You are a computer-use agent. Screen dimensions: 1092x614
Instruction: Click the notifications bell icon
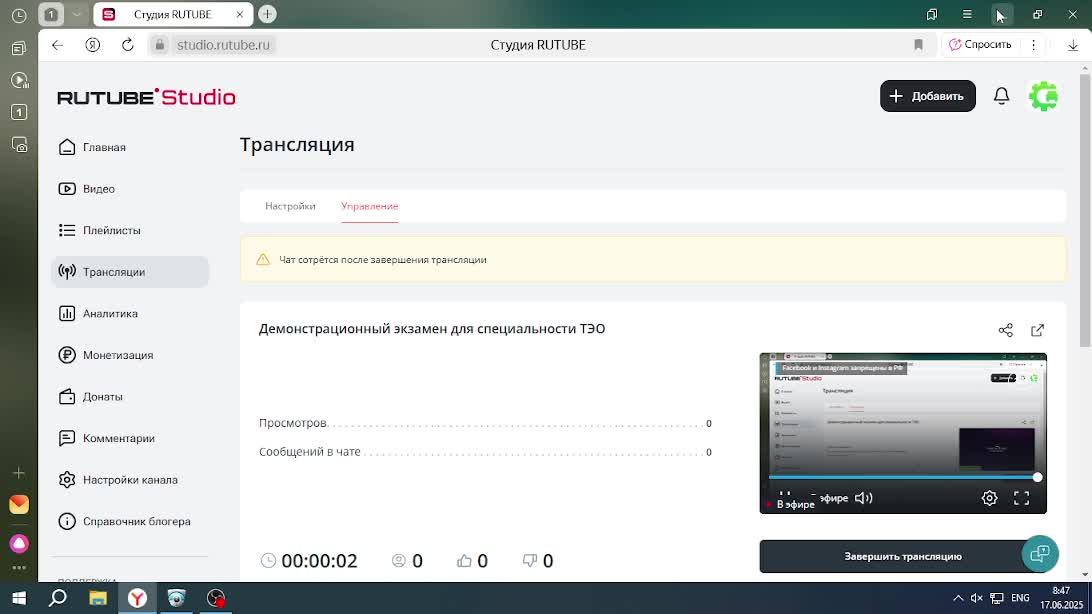click(1001, 96)
